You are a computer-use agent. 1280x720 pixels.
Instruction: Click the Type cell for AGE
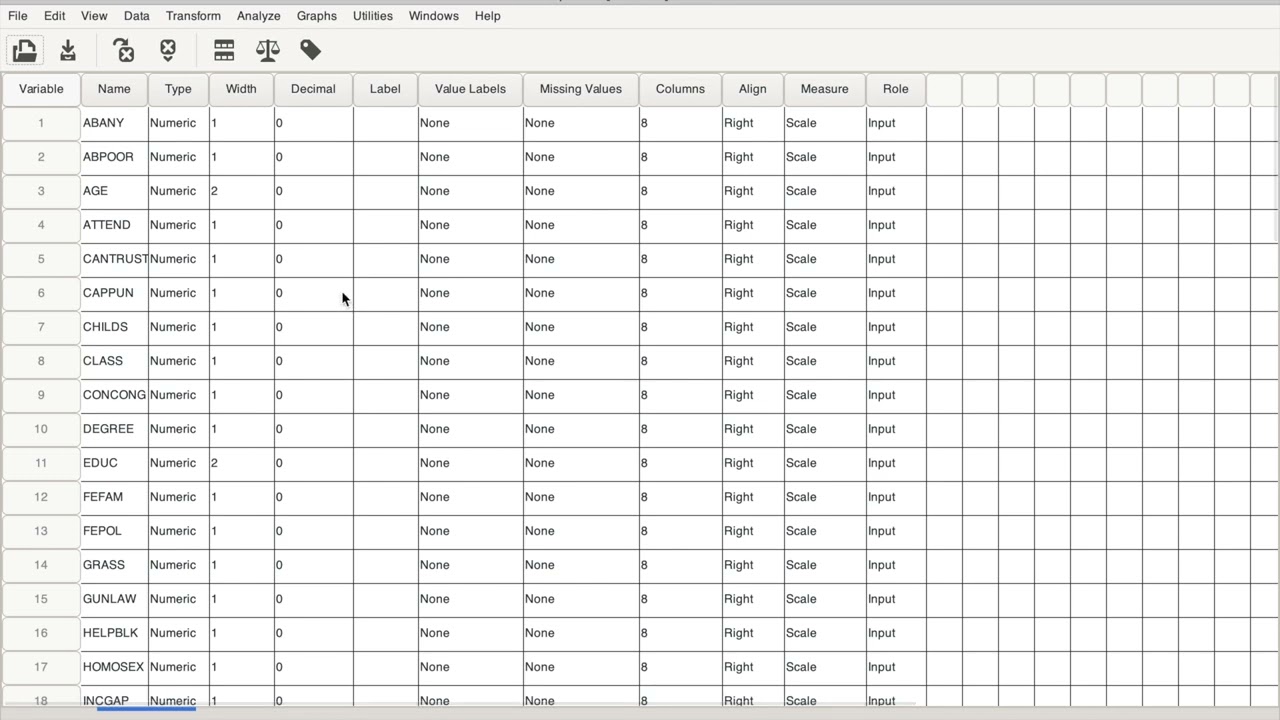[x=178, y=191]
